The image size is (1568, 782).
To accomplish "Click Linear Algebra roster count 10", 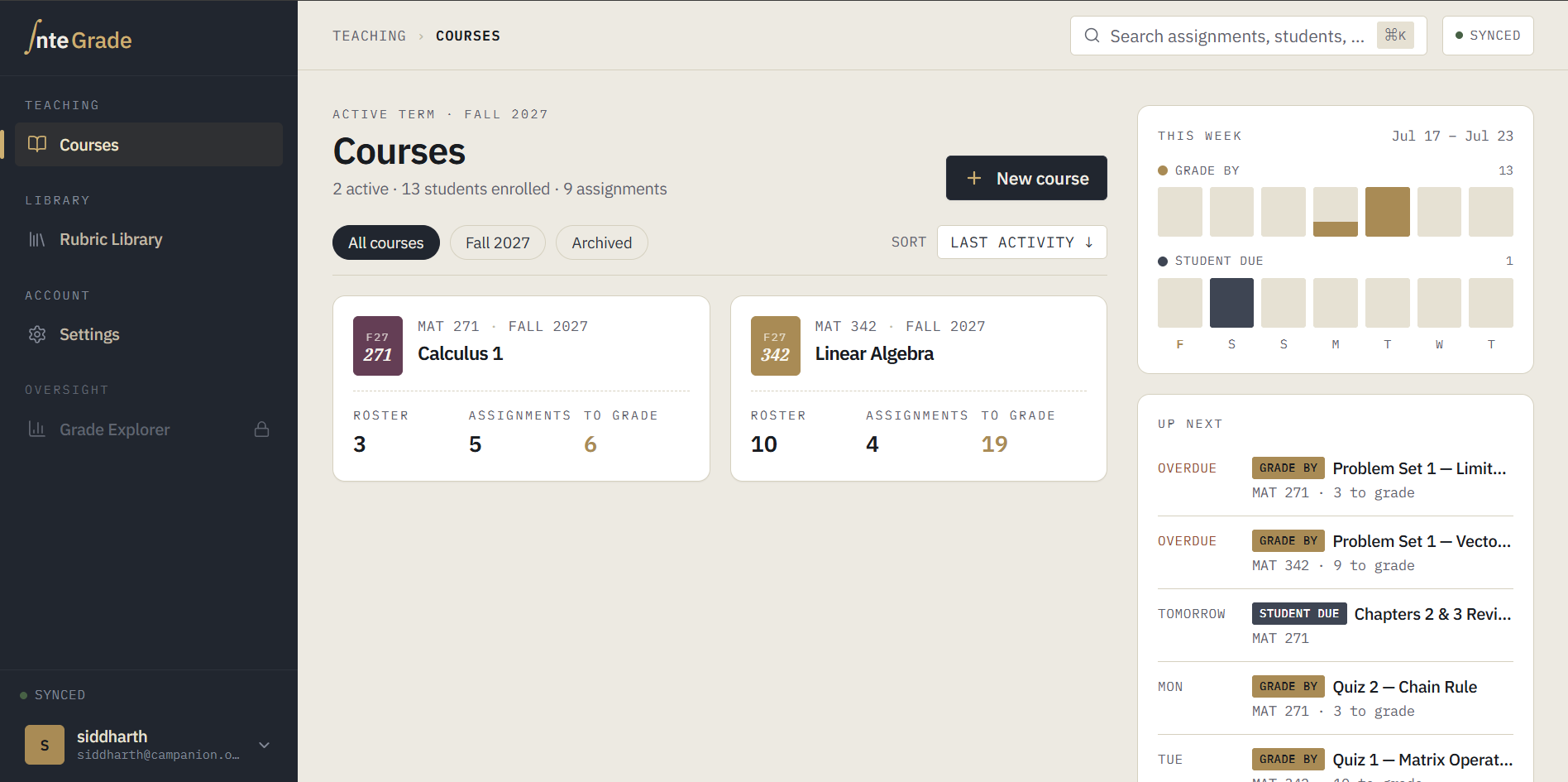I will click(764, 444).
